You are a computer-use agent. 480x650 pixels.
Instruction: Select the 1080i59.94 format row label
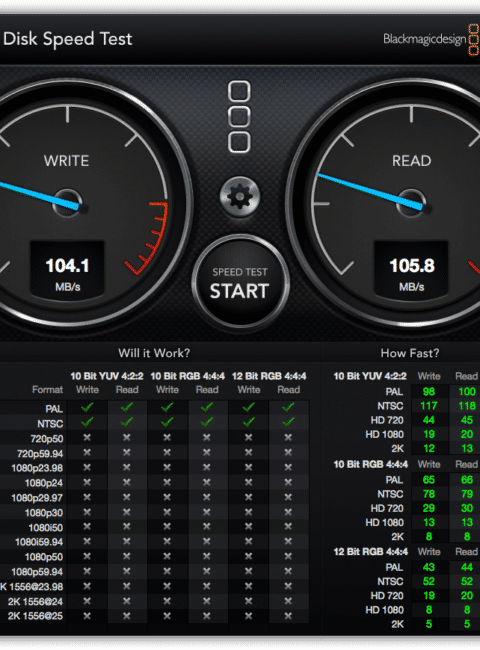(x=39, y=542)
